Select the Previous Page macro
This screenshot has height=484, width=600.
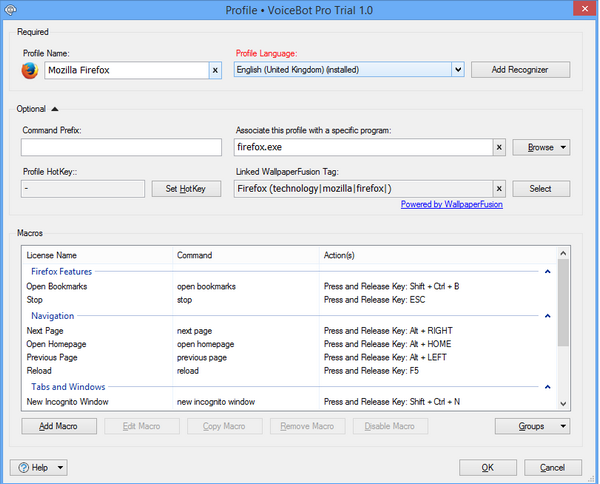click(290, 358)
